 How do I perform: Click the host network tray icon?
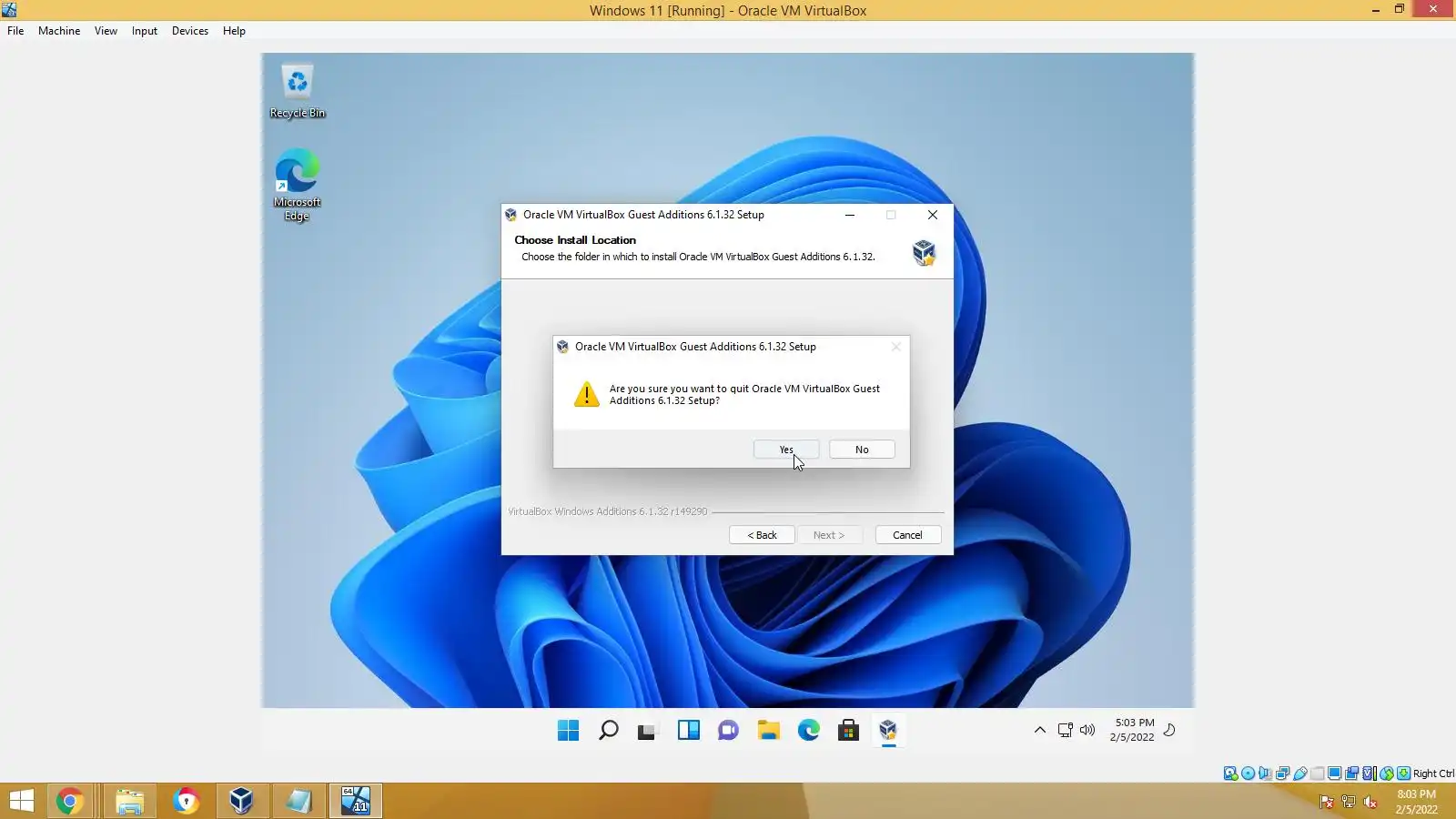point(1349,802)
